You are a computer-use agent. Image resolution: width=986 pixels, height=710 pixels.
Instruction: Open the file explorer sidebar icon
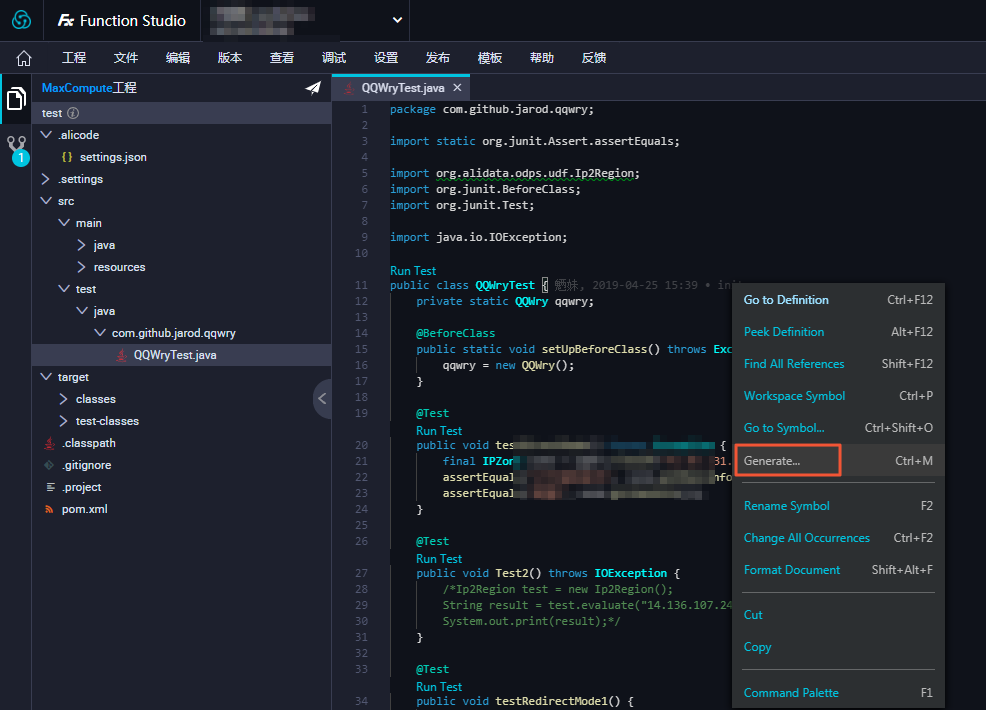point(16,99)
